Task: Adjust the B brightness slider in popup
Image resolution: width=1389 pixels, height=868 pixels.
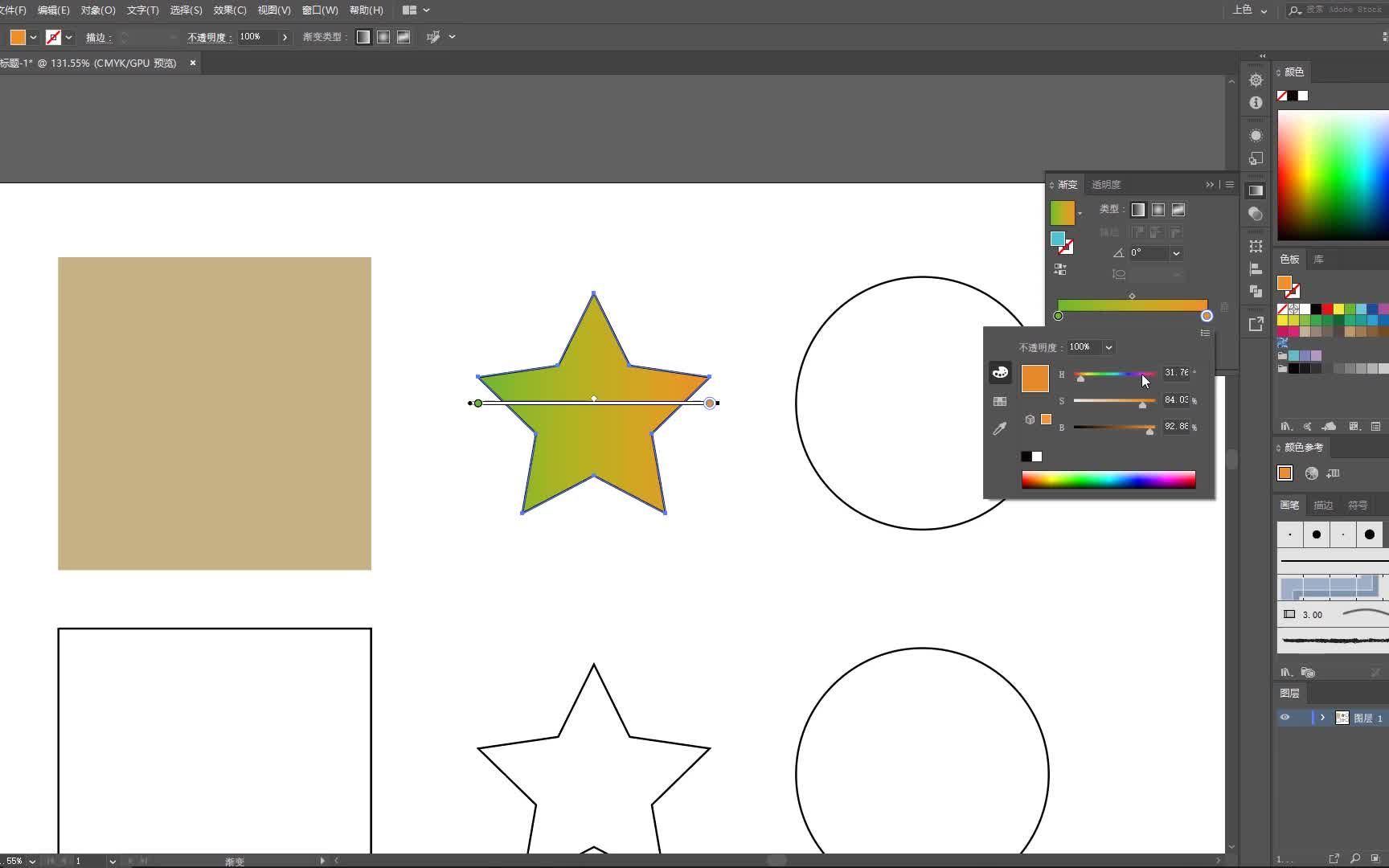Action: (1114, 428)
